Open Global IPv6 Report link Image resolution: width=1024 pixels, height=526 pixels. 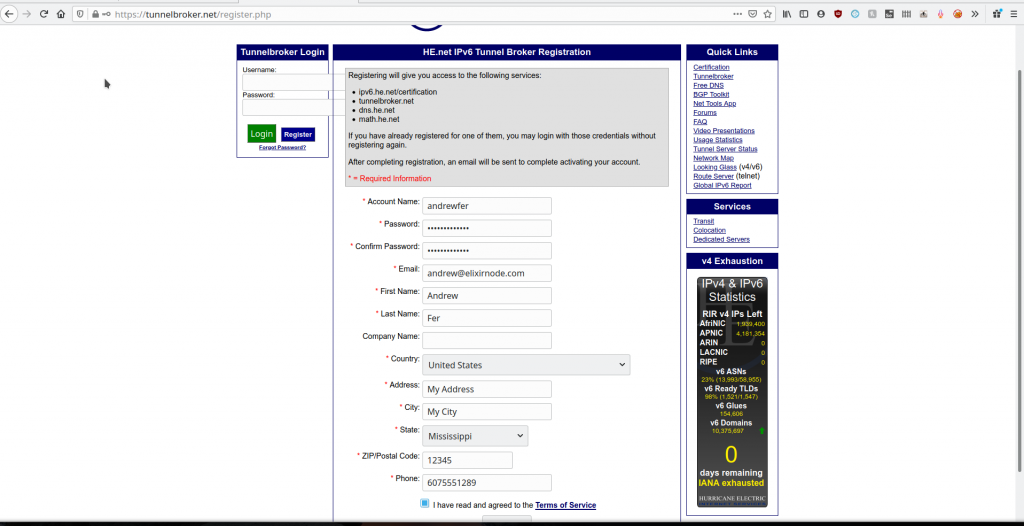coord(722,186)
